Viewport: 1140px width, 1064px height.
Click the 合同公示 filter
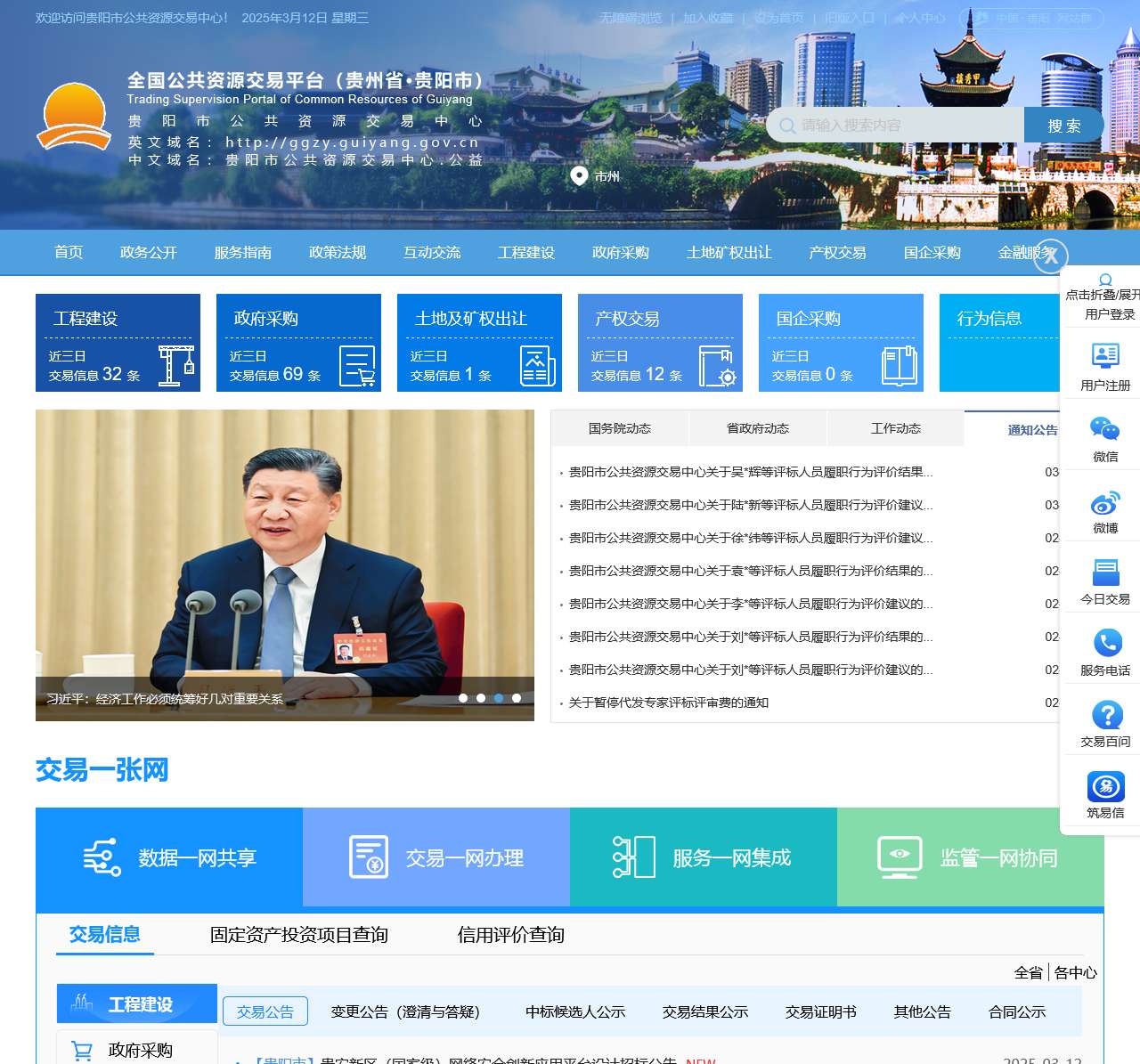(1017, 1011)
